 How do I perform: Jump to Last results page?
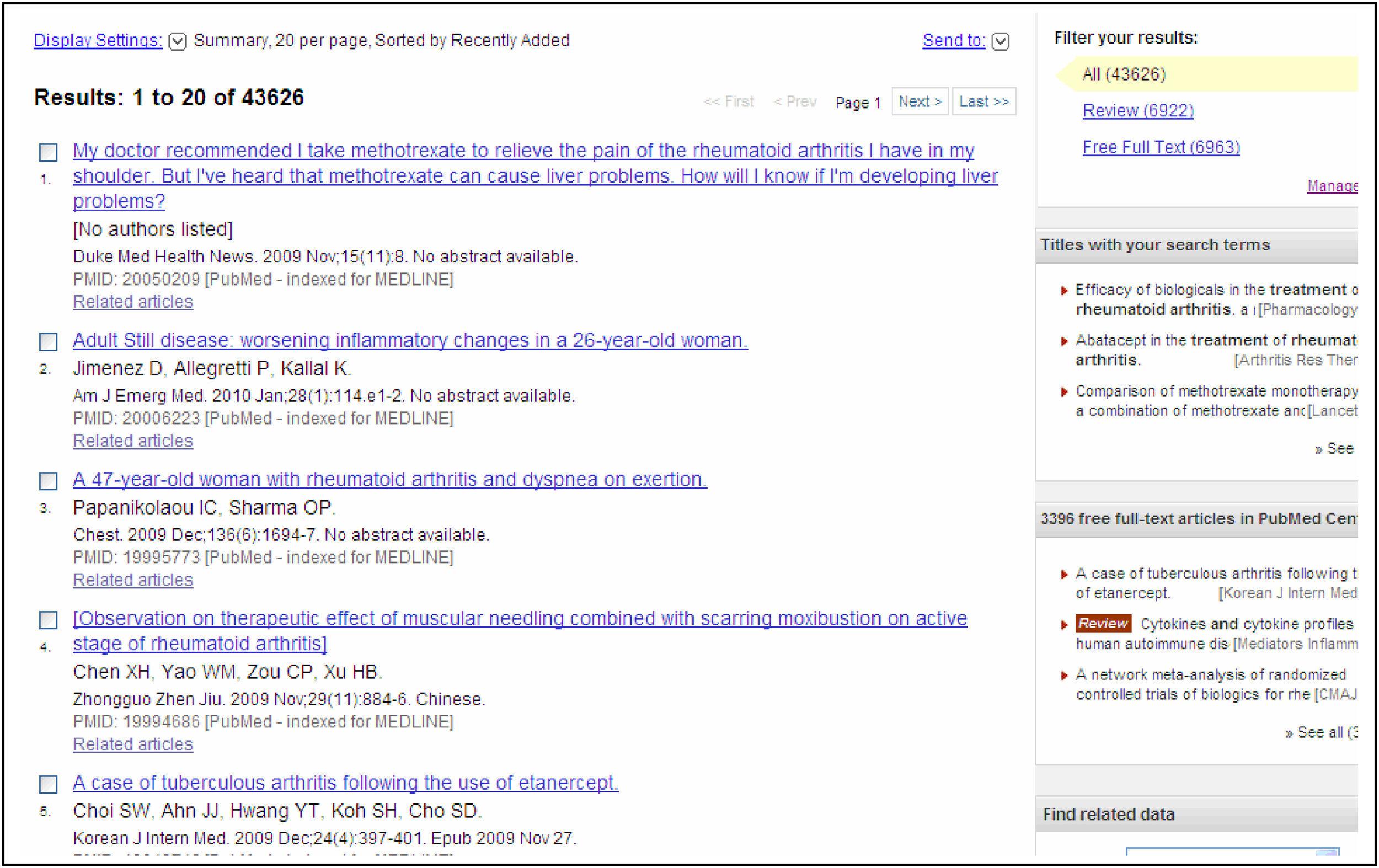click(x=984, y=102)
